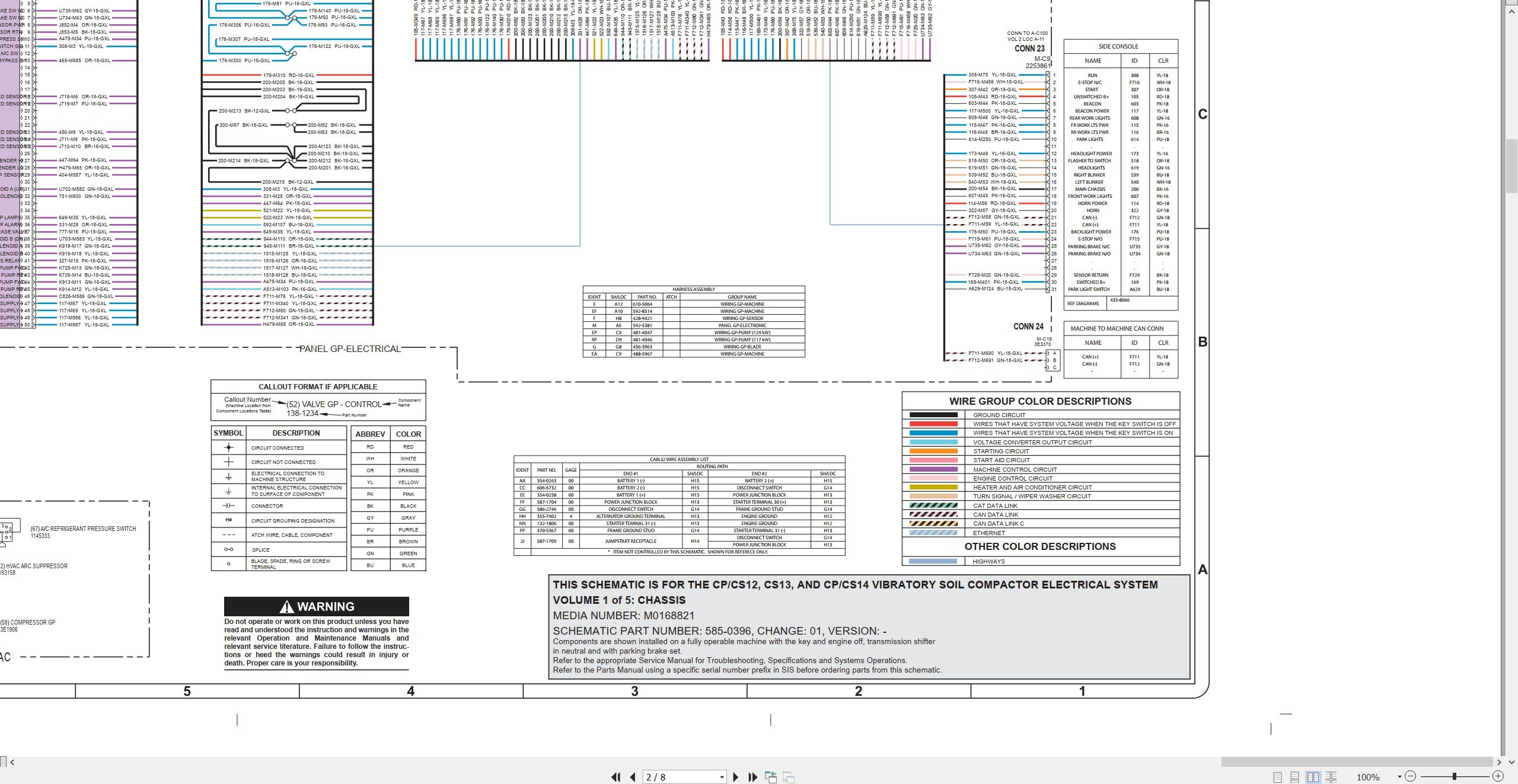The width and height of the screenshot is (1518, 784).
Task: Switch to single page view
Action: (1277, 777)
